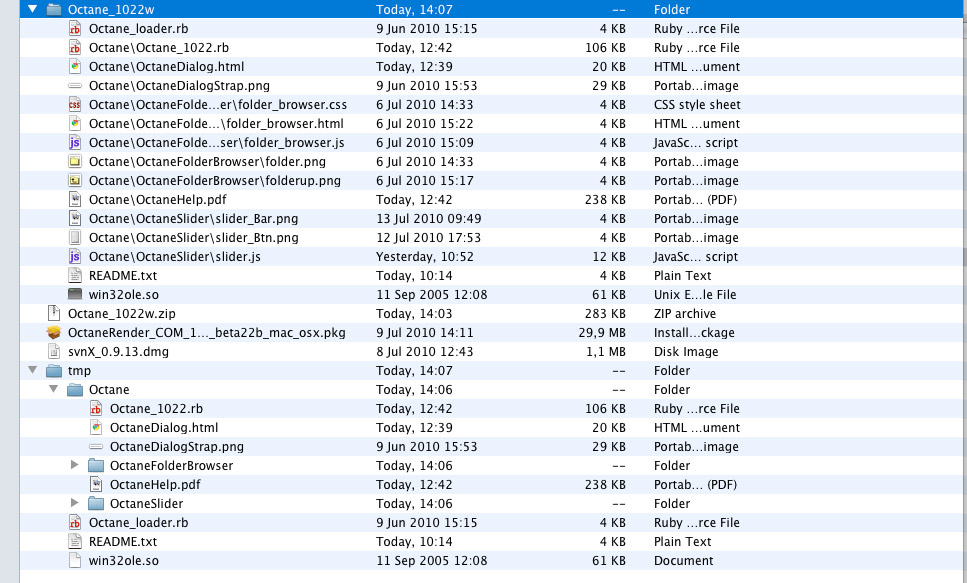
Task: Click the OctaneRender pkg installer box icon
Action: point(54,333)
